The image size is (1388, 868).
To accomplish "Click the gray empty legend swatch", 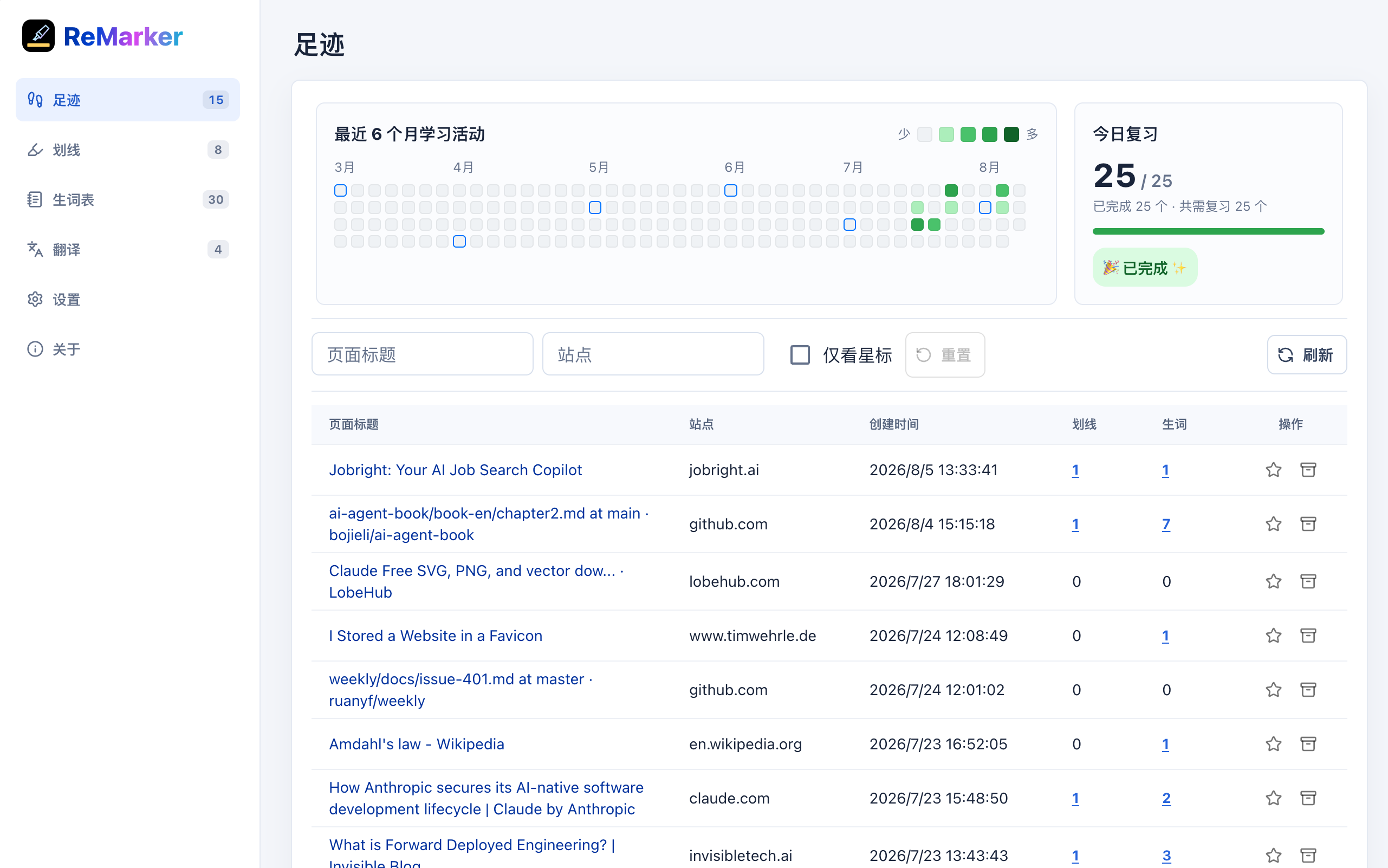I will pyautogui.click(x=924, y=134).
